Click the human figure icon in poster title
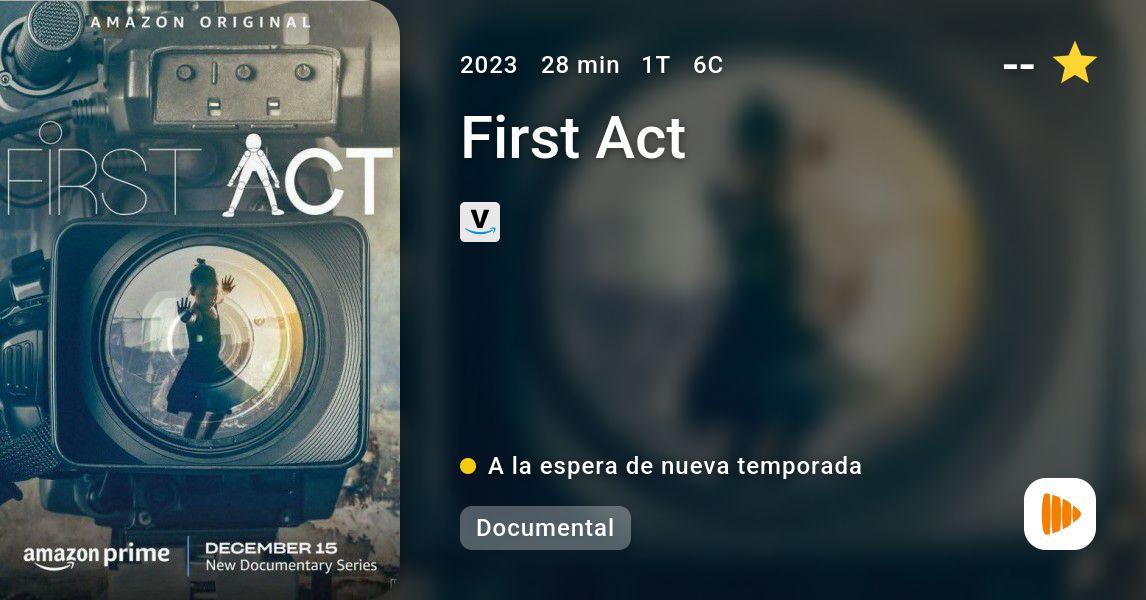Viewport: 1146px width, 600px height. coord(254,175)
